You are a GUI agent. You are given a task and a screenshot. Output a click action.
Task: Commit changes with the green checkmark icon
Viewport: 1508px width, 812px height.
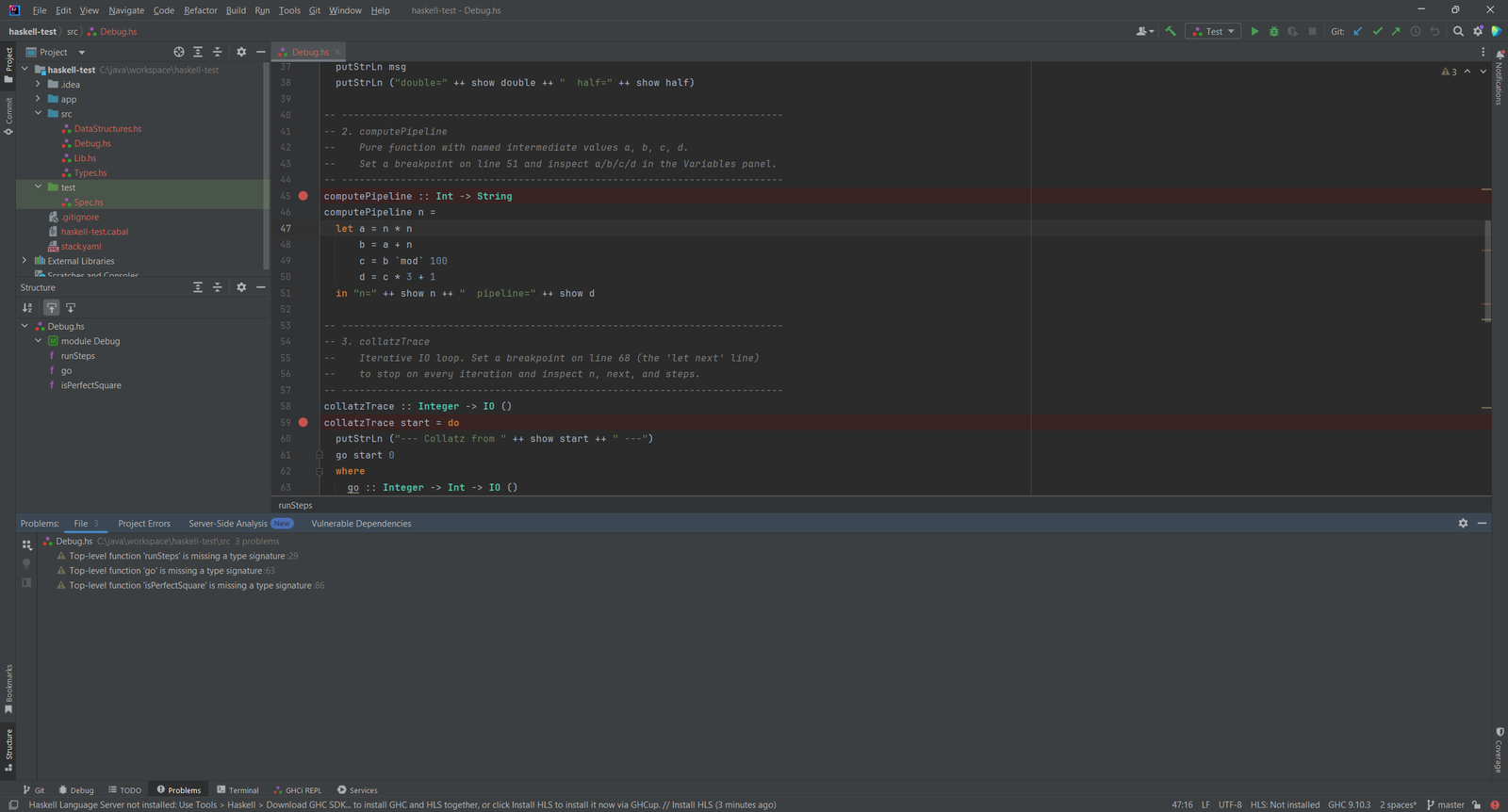click(x=1377, y=31)
